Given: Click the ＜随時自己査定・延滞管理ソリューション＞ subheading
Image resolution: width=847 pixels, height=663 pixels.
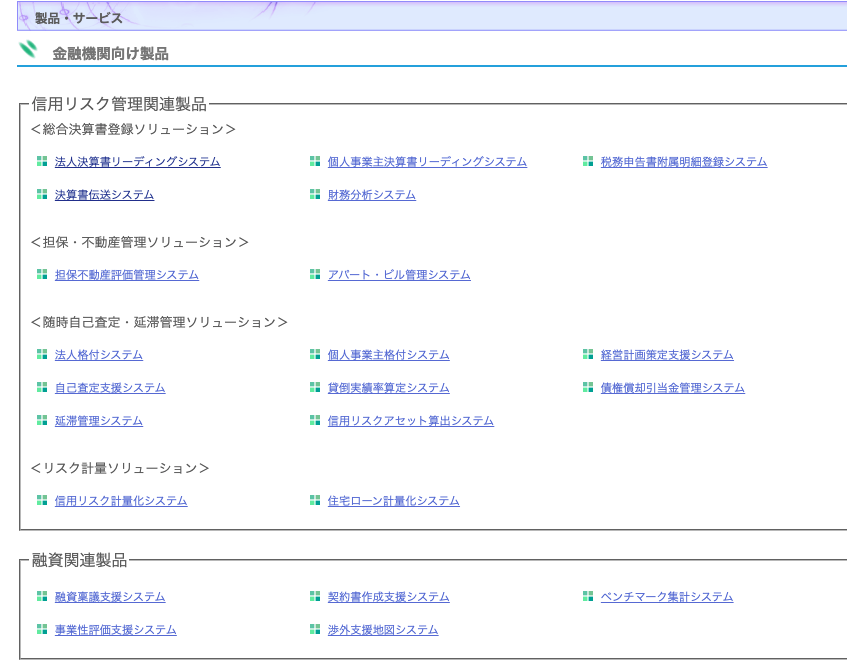Looking at the screenshot, I should (x=159, y=322).
